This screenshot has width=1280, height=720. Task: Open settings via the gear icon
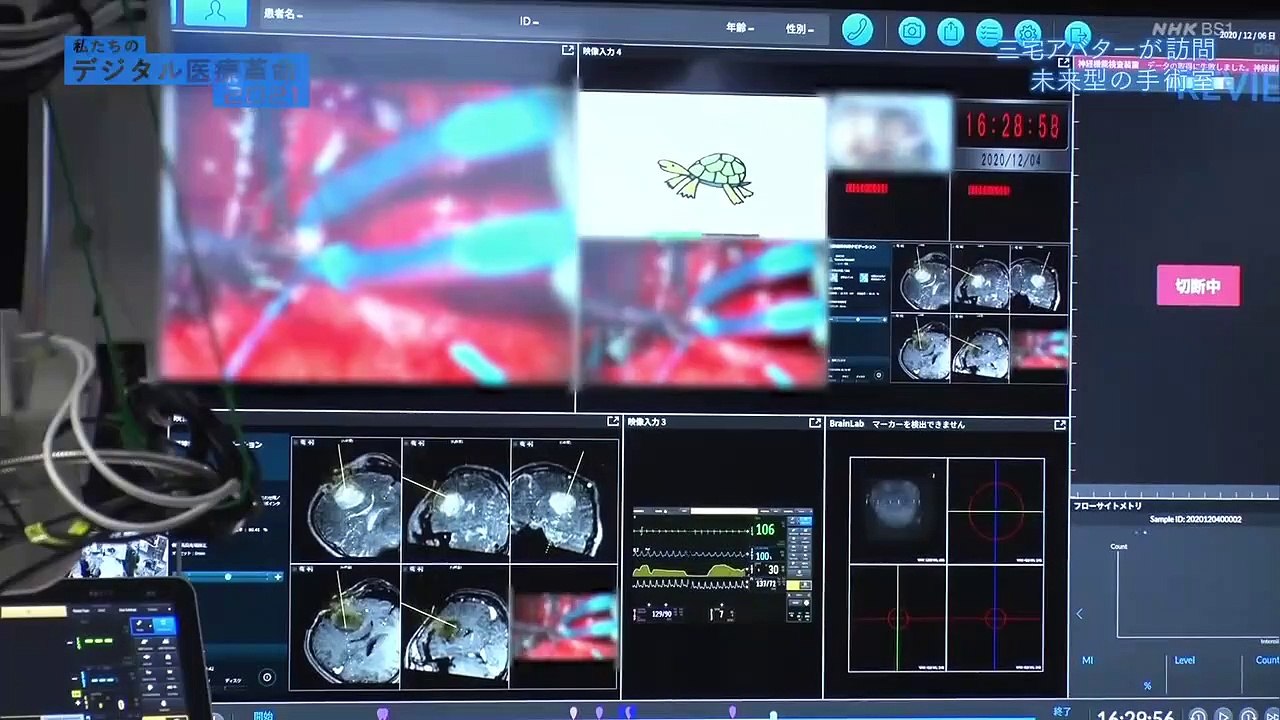[x=1028, y=34]
